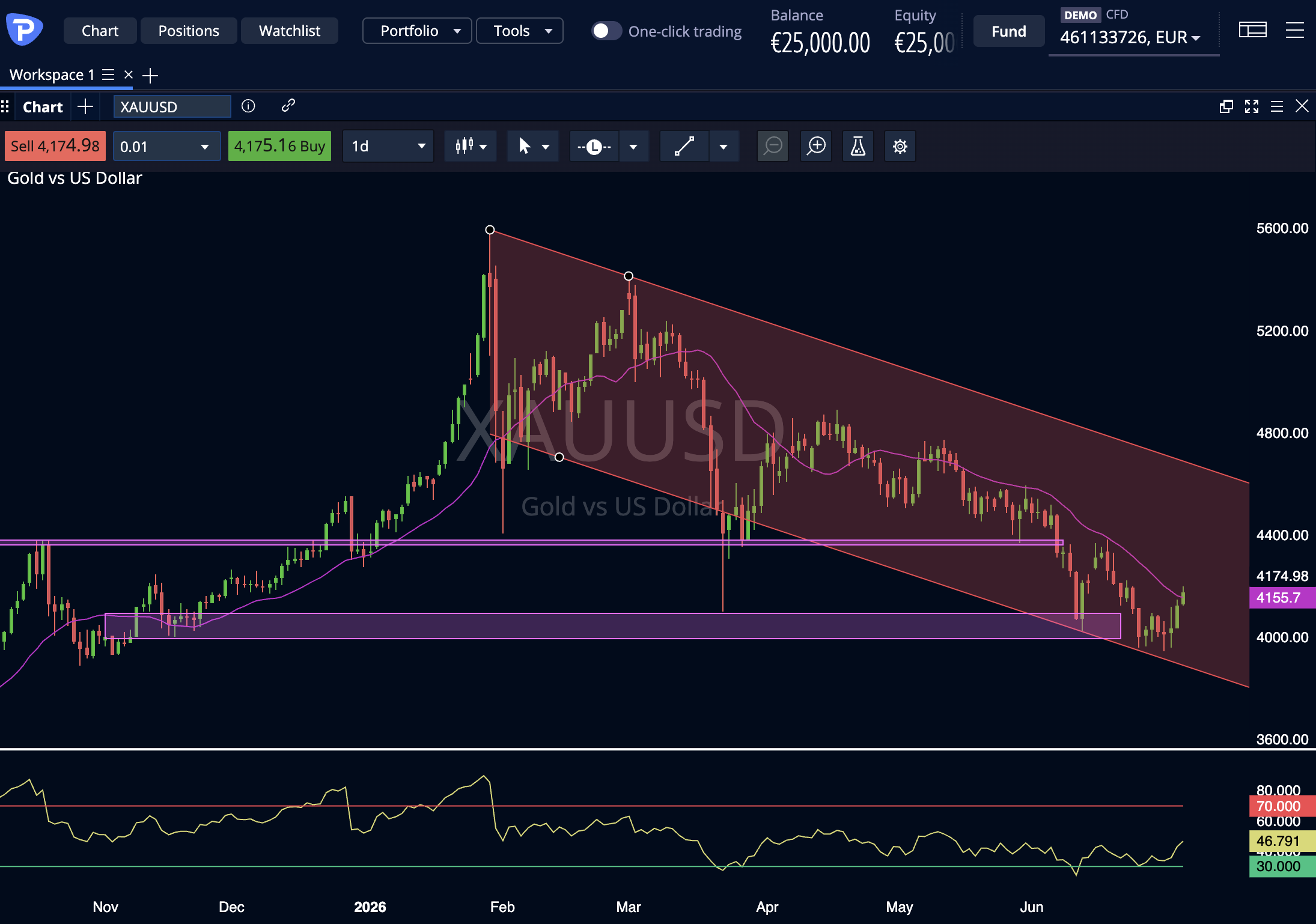The image size is (1316, 924).
Task: Open chart settings gear icon
Action: click(900, 146)
